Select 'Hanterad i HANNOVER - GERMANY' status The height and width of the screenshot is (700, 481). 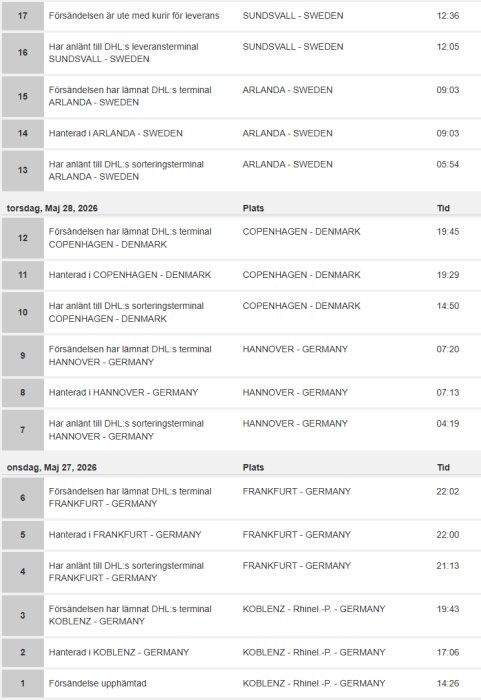tap(123, 392)
